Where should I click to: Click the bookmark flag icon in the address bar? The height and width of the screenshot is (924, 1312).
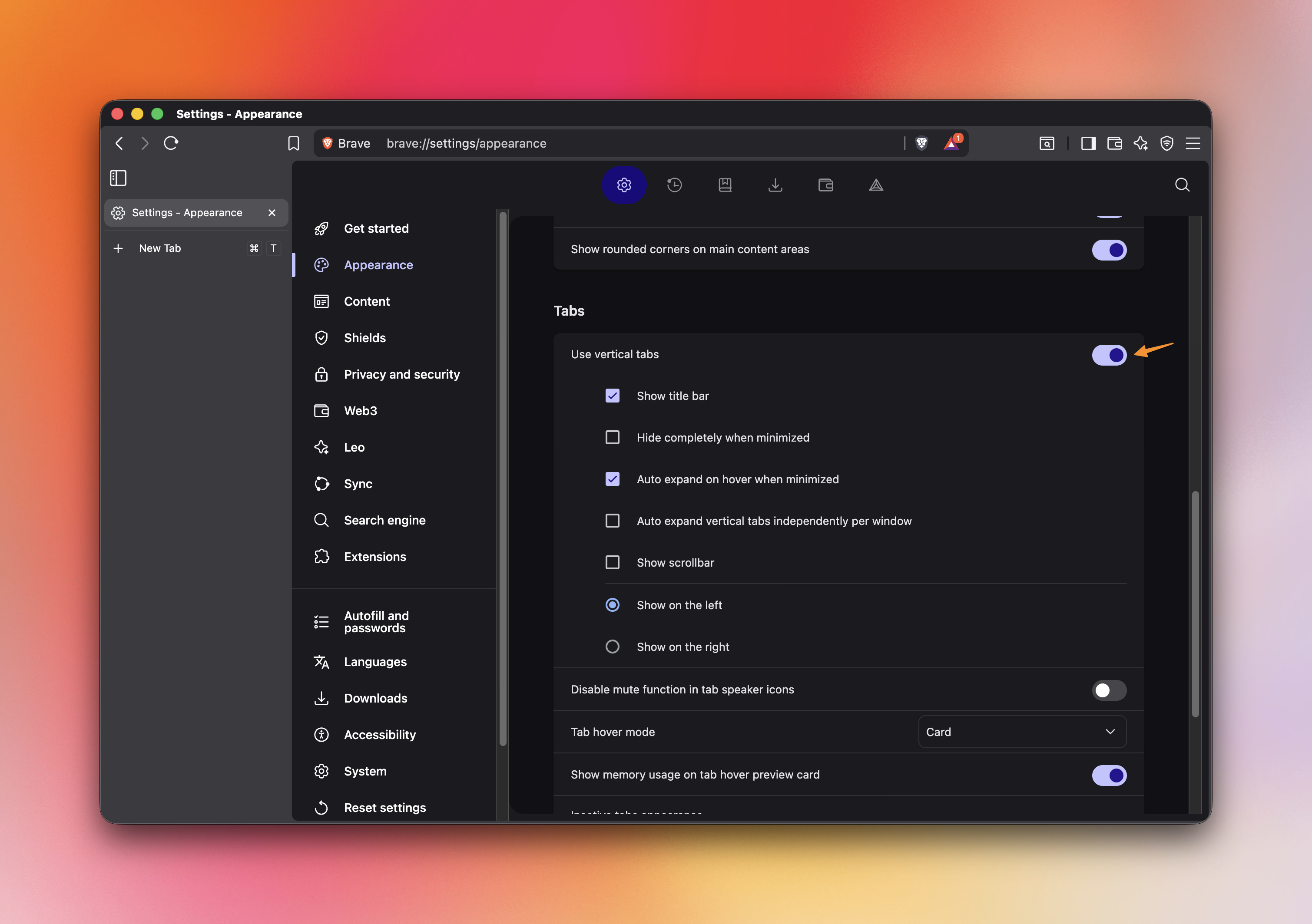(x=294, y=143)
